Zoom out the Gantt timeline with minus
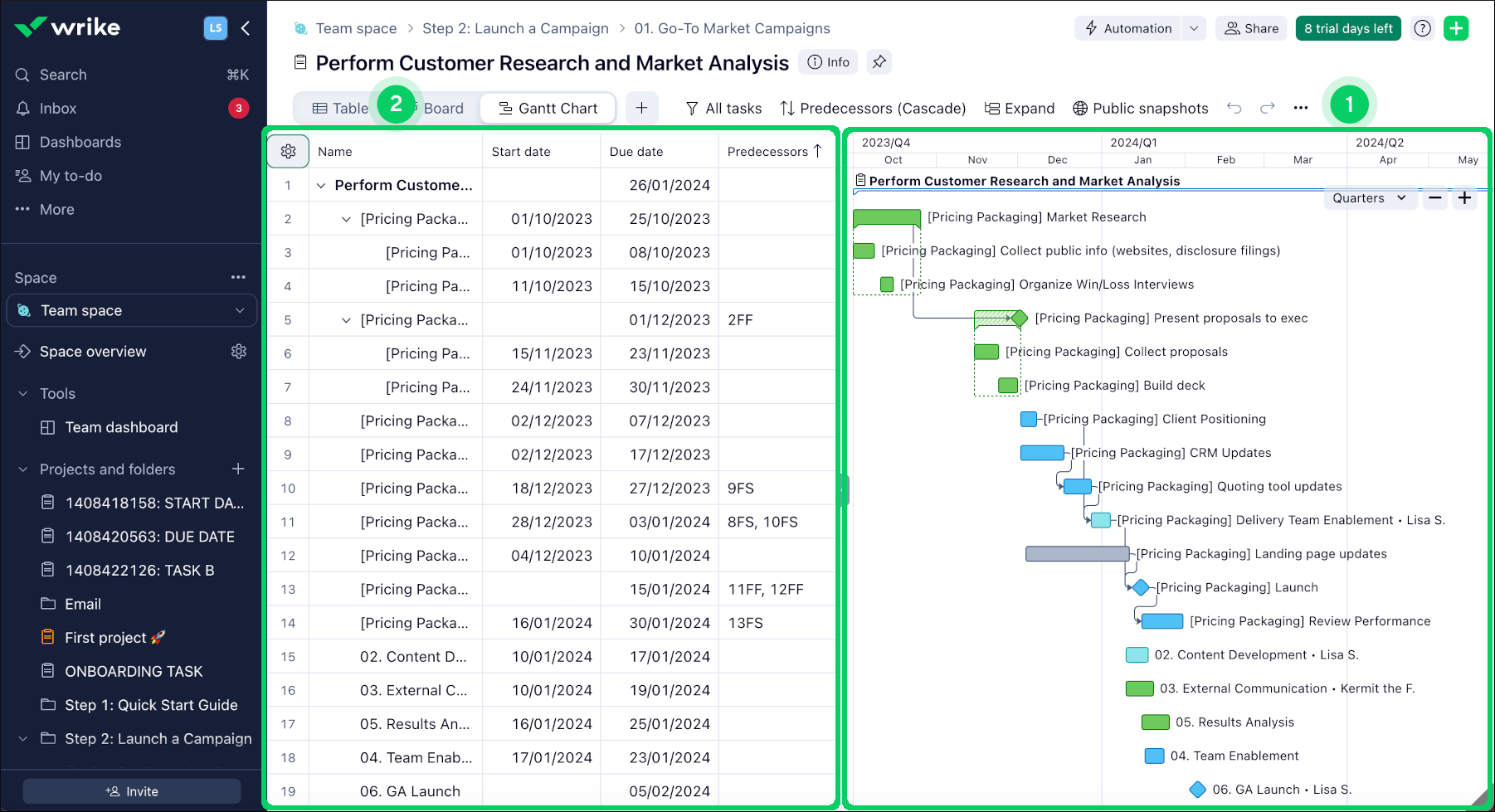The width and height of the screenshot is (1495, 812). click(1435, 198)
